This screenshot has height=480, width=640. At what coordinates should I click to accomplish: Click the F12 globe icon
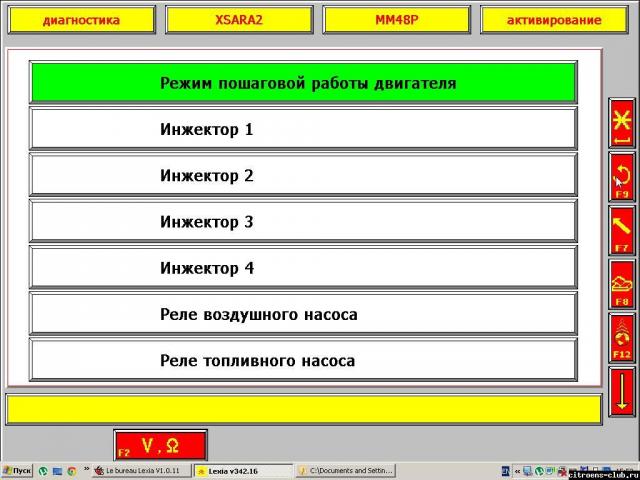click(622, 338)
